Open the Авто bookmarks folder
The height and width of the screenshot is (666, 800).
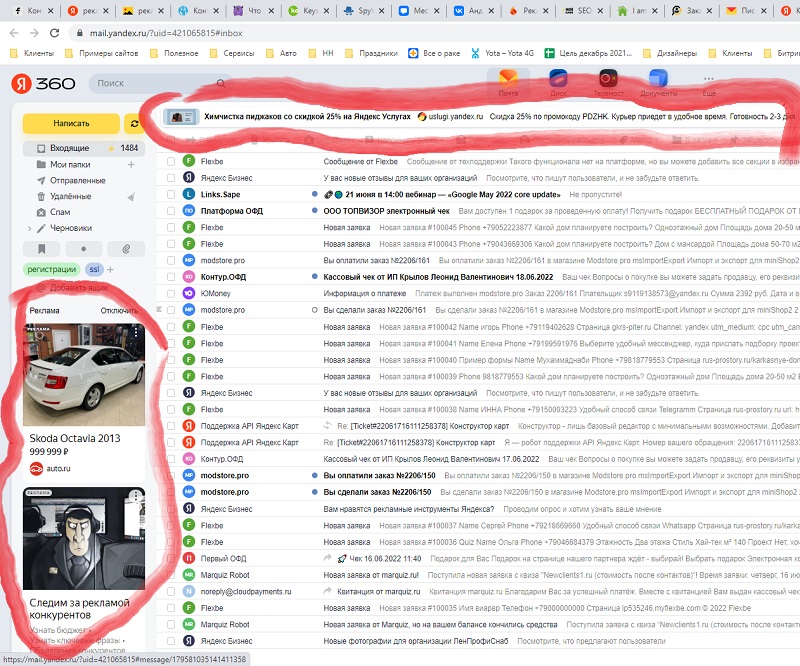281,53
